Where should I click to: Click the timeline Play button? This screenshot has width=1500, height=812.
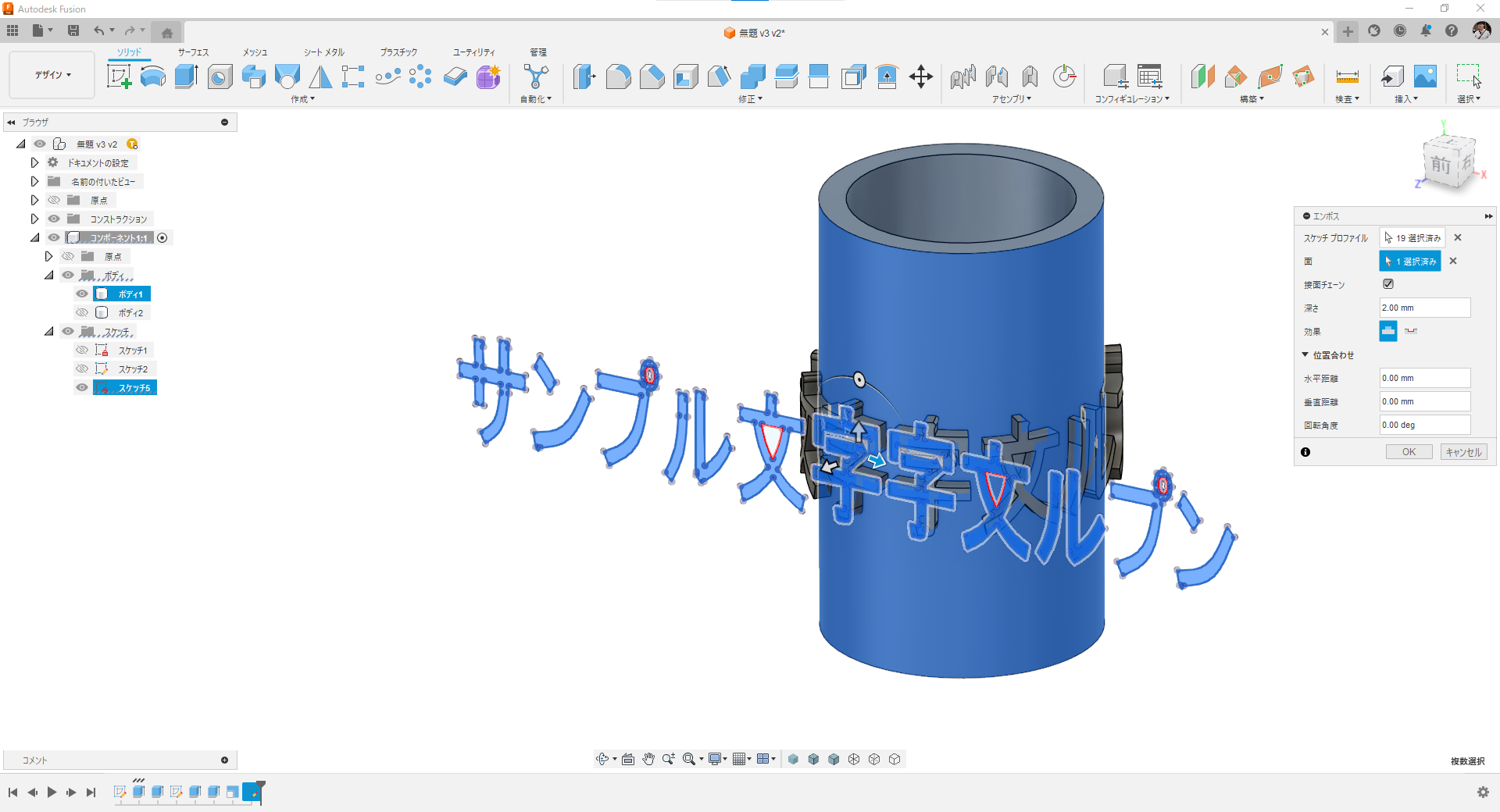tap(52, 792)
